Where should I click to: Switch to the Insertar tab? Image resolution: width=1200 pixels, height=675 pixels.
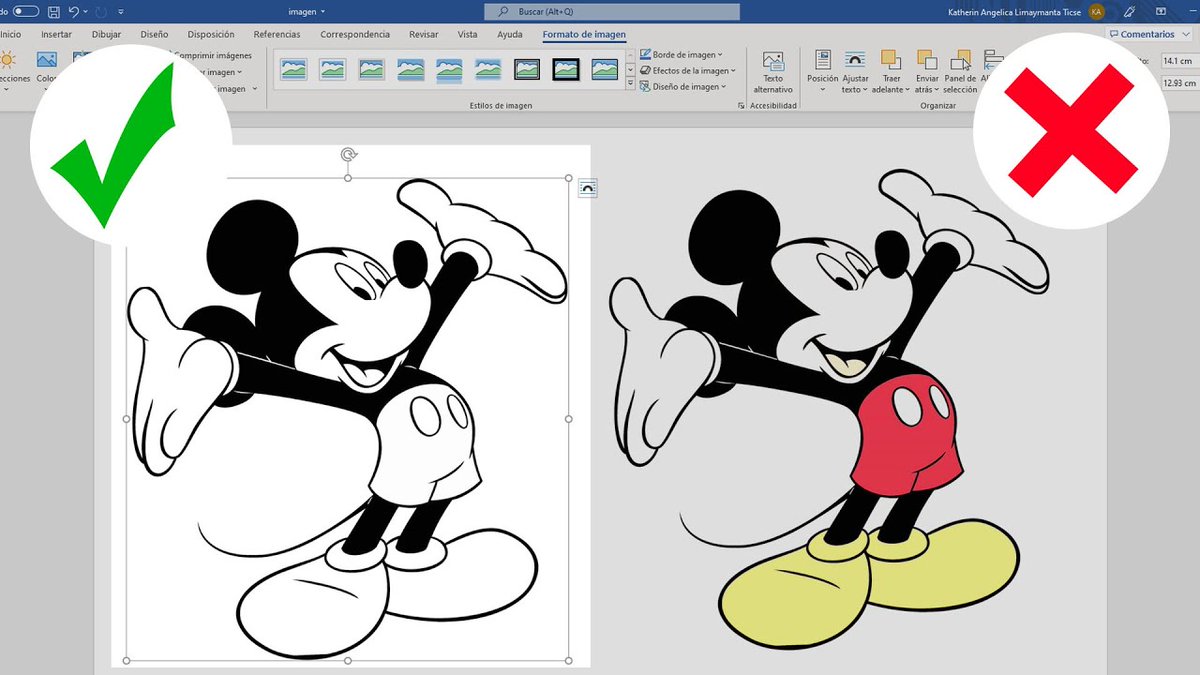pos(56,34)
